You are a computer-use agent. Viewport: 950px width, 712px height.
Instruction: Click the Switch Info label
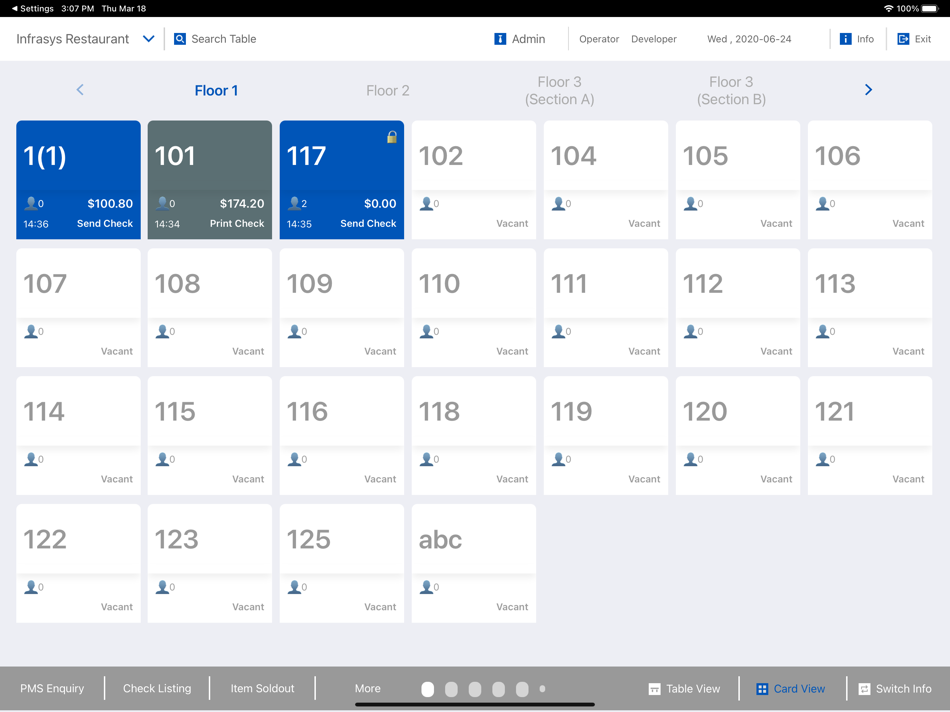(x=903, y=689)
